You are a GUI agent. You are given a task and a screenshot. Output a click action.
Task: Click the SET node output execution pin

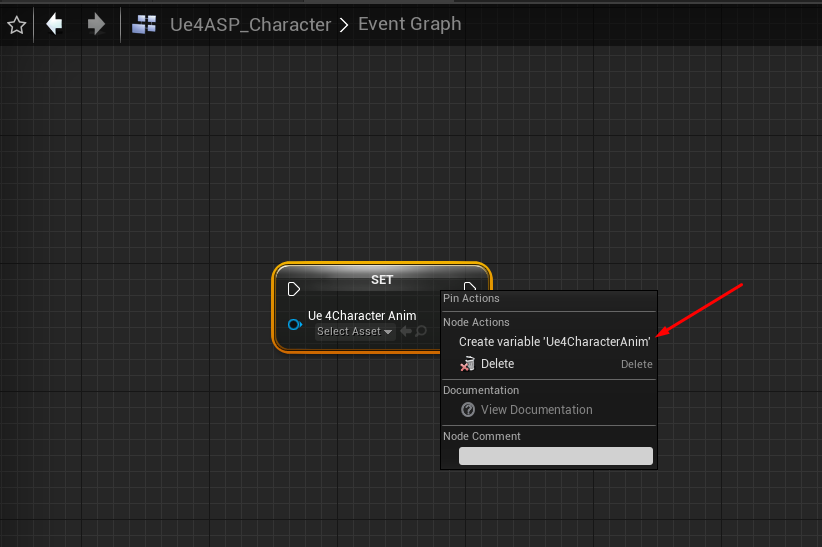tap(470, 286)
